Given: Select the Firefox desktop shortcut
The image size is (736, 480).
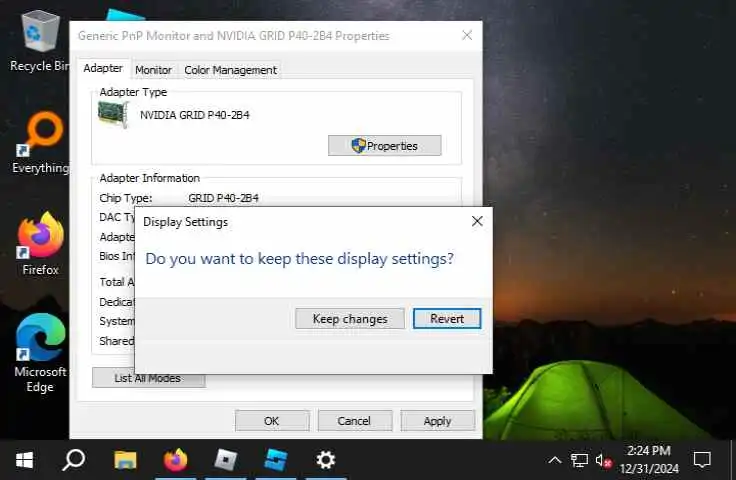Looking at the screenshot, I should tap(40, 244).
